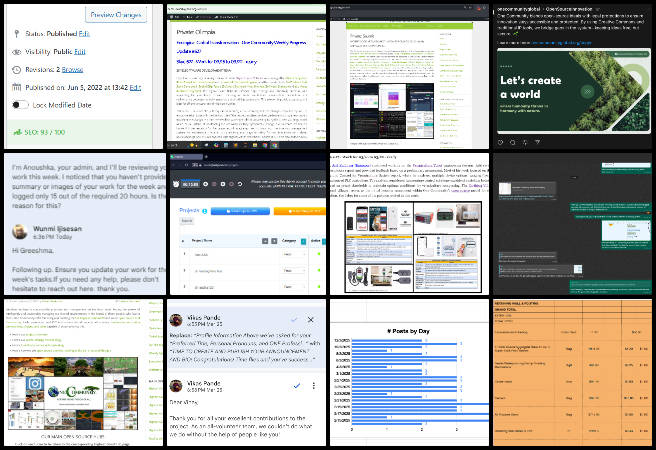Close the first Vikas Pande comment
The image size is (656, 450).
(x=310, y=320)
